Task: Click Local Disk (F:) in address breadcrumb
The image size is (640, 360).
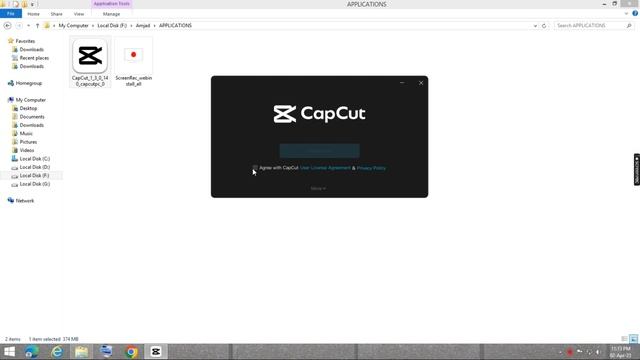Action: point(112,25)
